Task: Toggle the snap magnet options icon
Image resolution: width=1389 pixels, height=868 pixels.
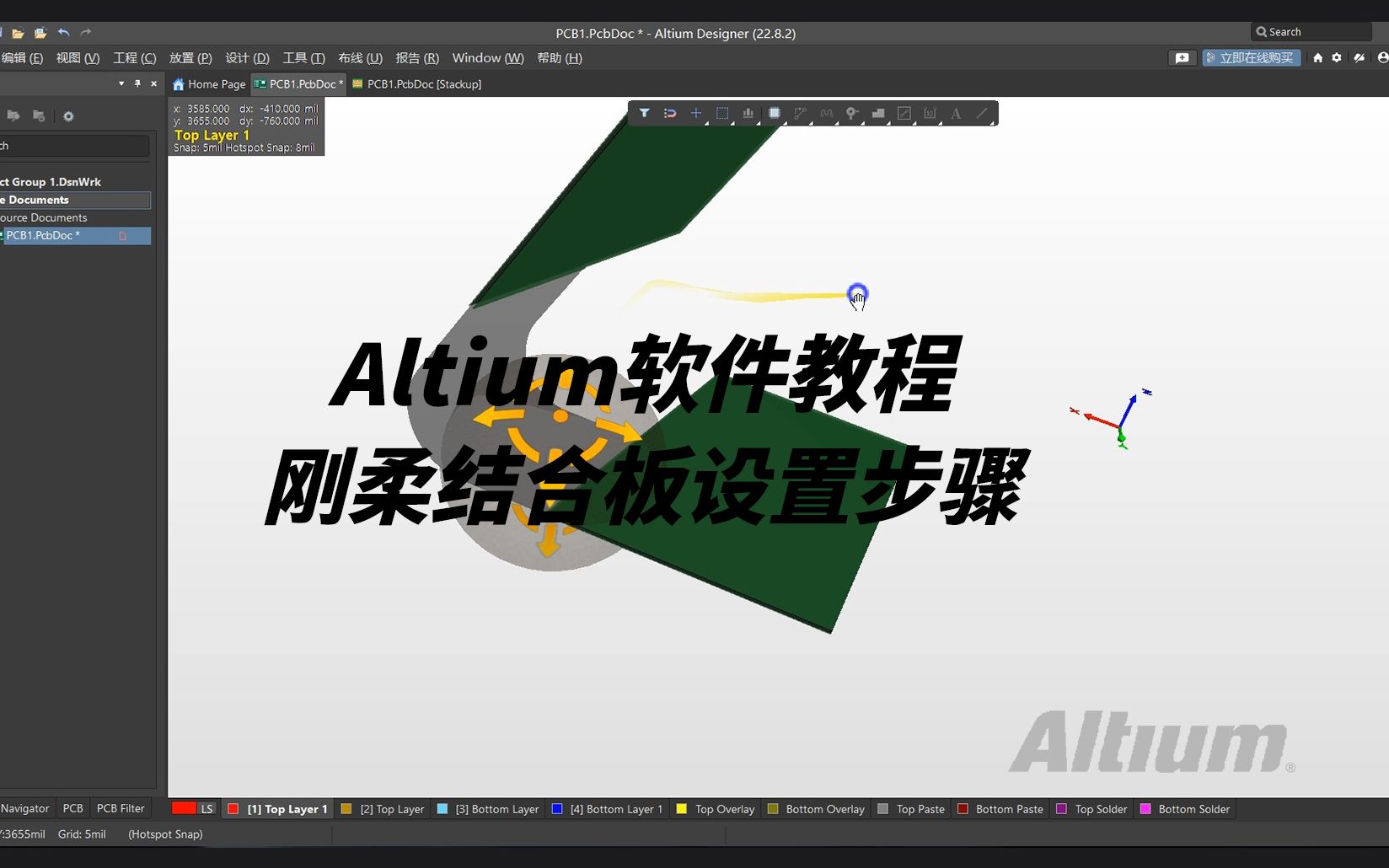Action: point(670,113)
